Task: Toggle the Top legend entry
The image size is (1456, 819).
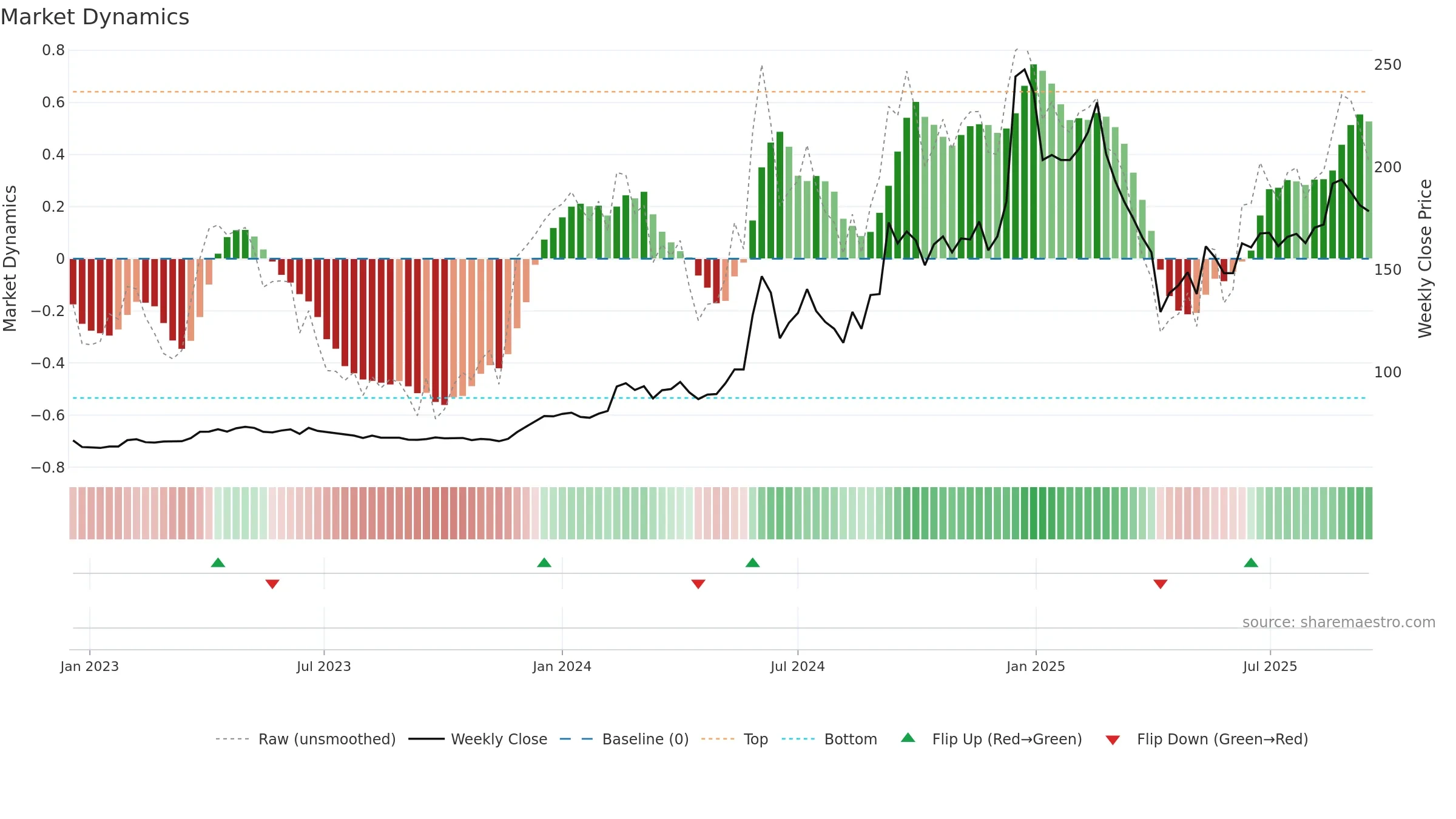Action: 734,739
